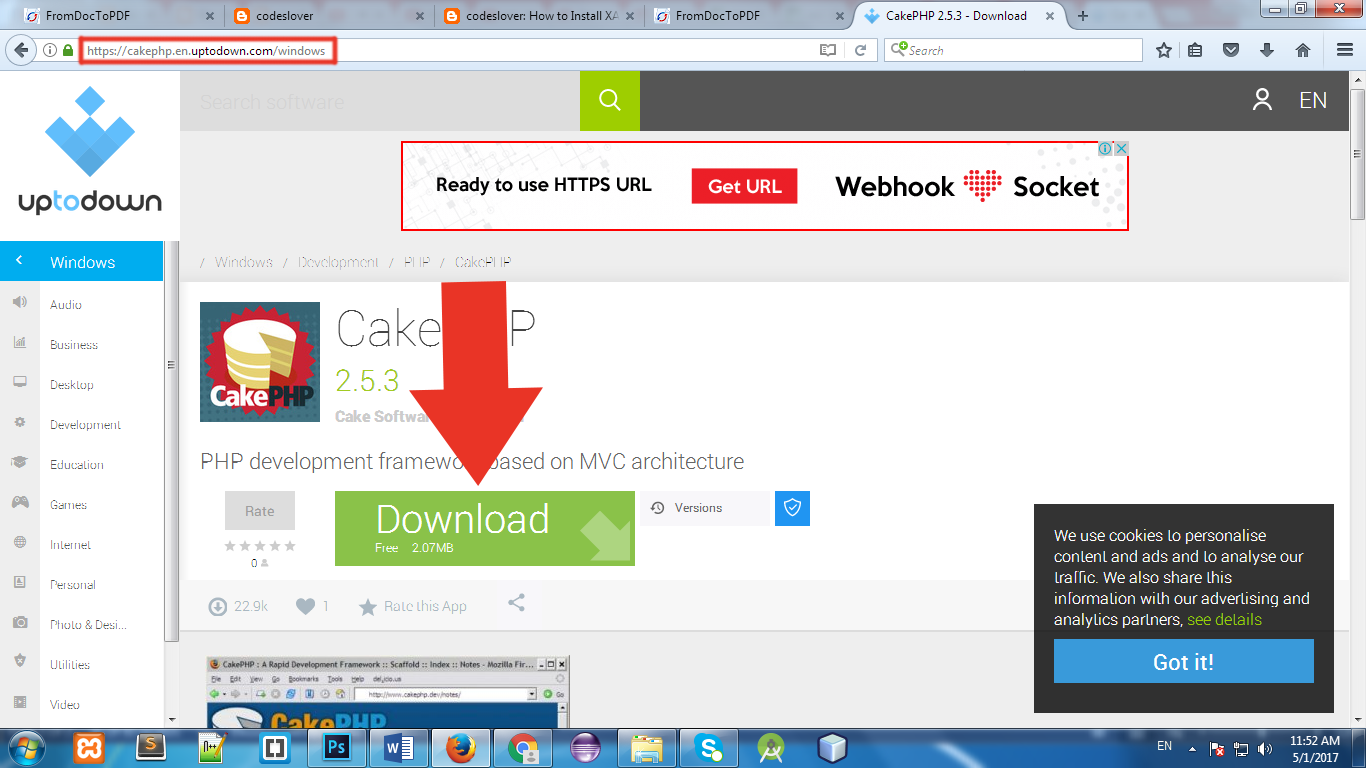The width and height of the screenshot is (1366, 768).
Task: Click the volume icon in system tray
Action: (1265, 748)
